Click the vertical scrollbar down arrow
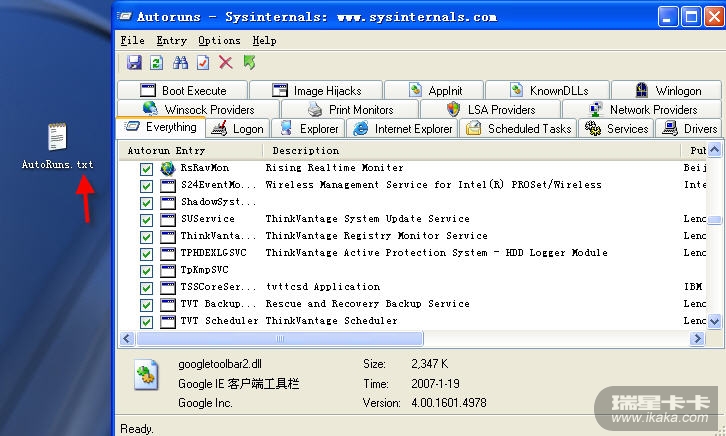726x436 pixels. 714,321
